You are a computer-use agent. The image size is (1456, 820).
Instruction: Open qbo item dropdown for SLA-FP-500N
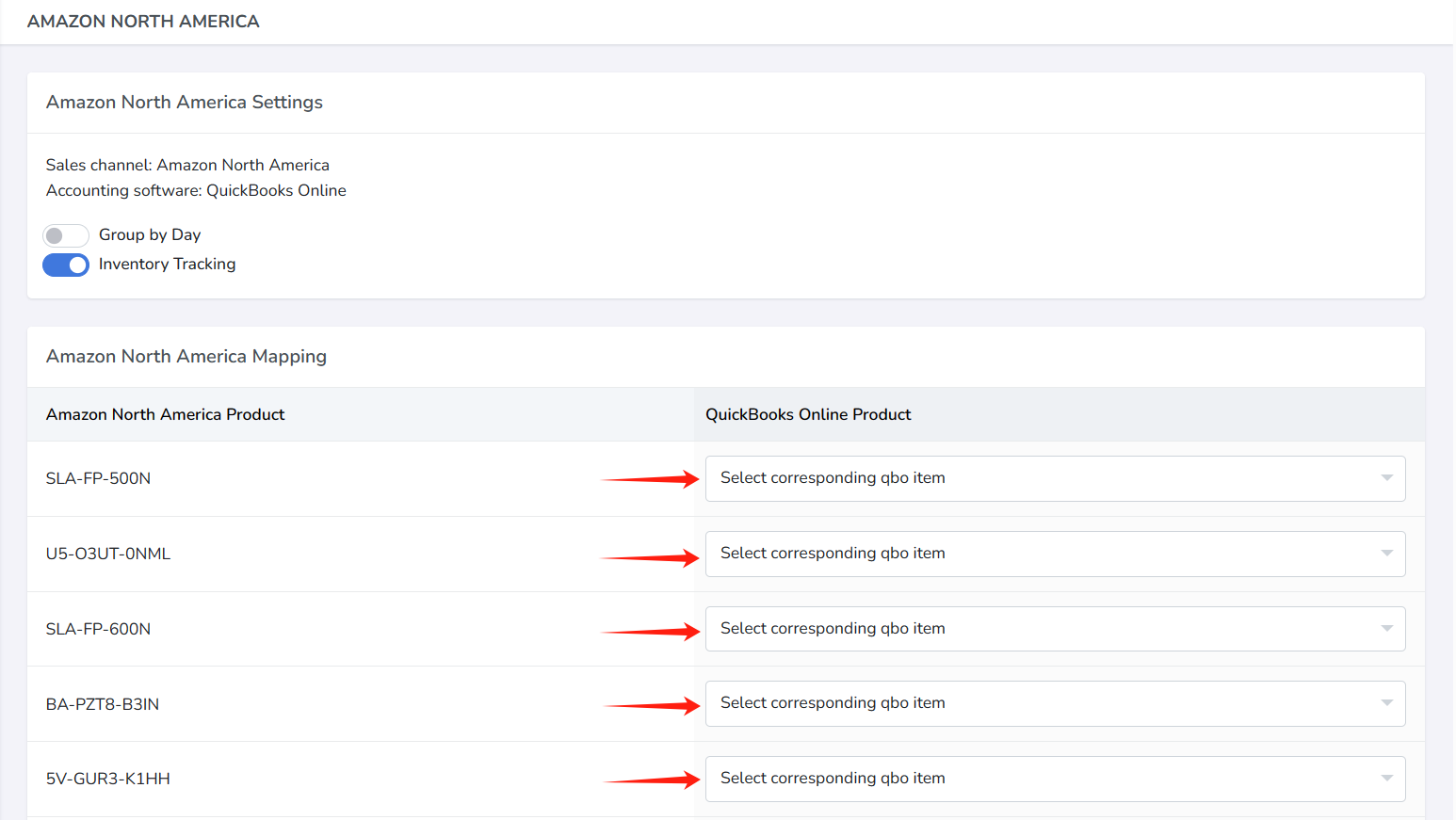(1055, 478)
